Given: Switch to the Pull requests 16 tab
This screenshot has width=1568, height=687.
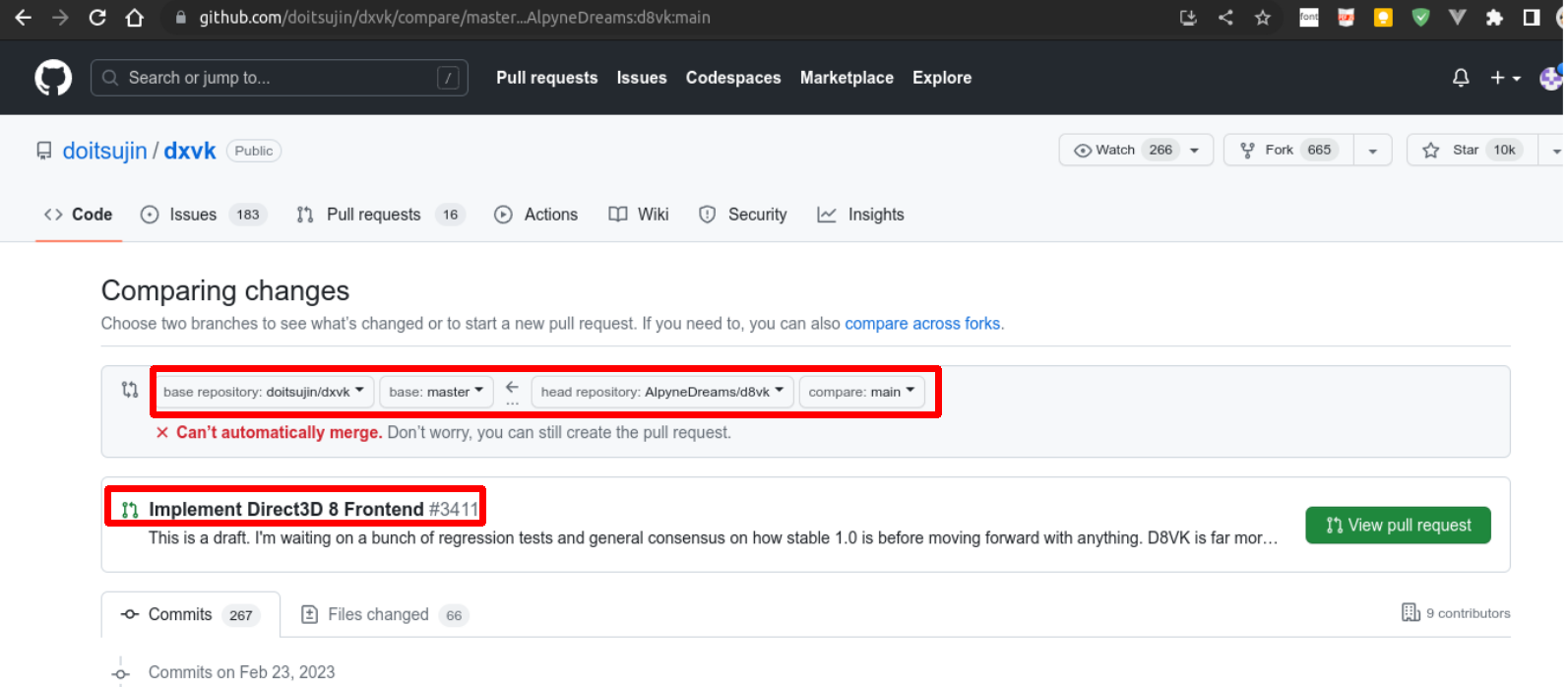Looking at the screenshot, I should point(380,215).
